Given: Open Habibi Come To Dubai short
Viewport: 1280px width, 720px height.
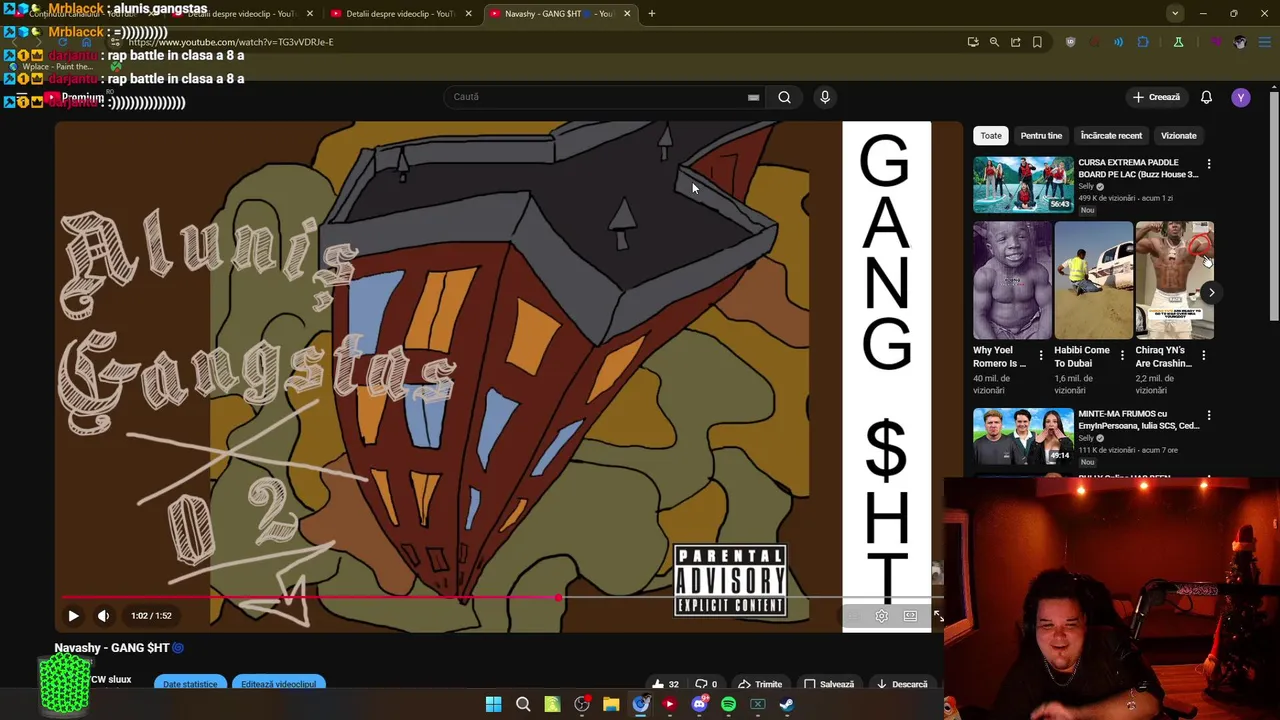Looking at the screenshot, I should [x=1093, y=281].
